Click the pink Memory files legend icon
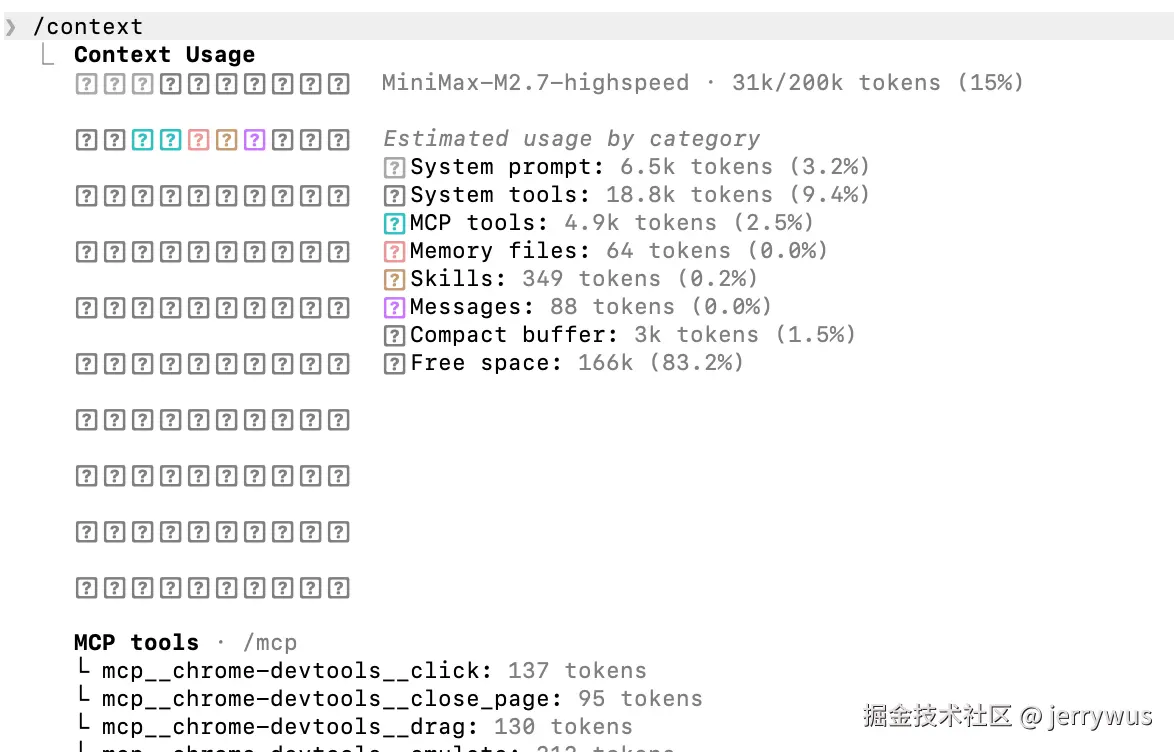This screenshot has height=752, width=1174. [x=395, y=252]
